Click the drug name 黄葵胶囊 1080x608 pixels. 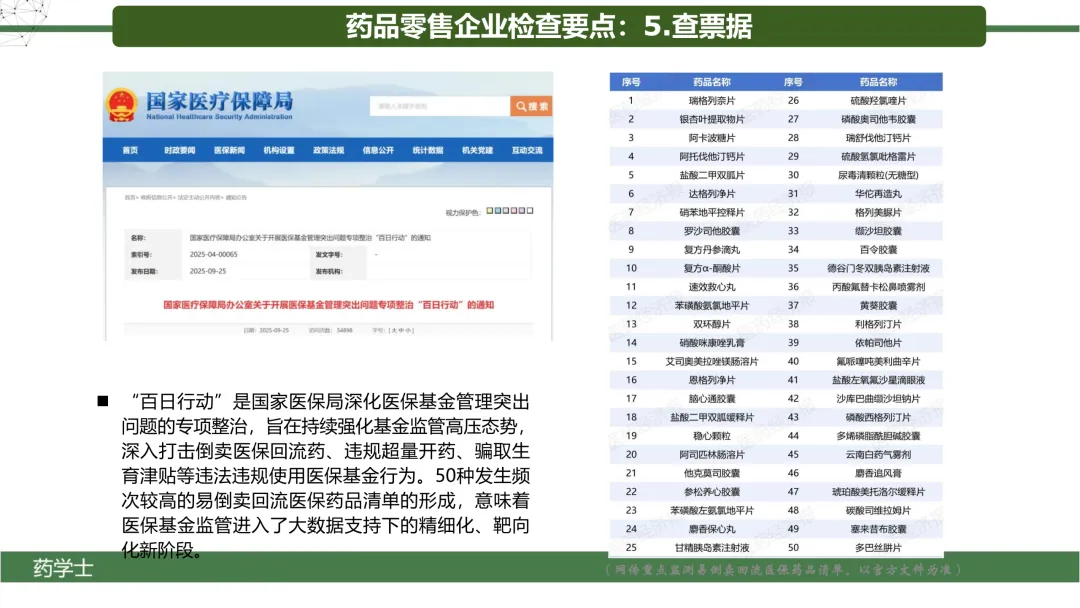(878, 305)
